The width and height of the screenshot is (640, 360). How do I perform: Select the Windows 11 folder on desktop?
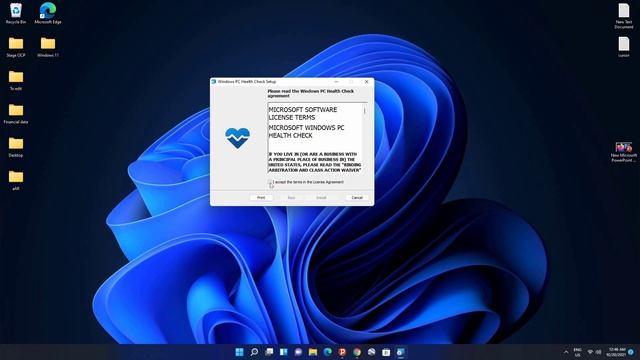pos(48,47)
